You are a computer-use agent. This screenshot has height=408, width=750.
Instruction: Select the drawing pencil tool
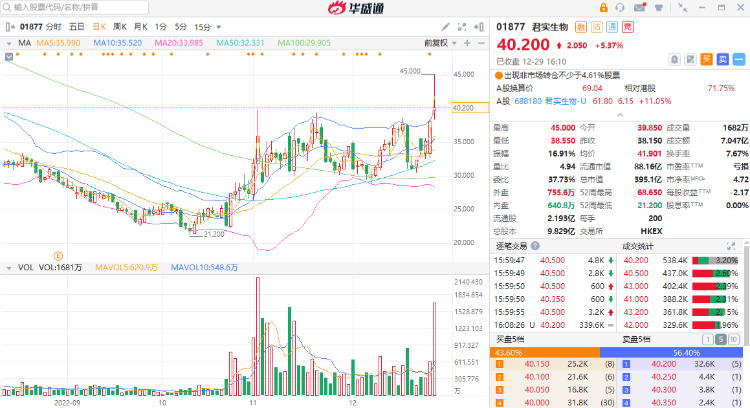pos(445,27)
